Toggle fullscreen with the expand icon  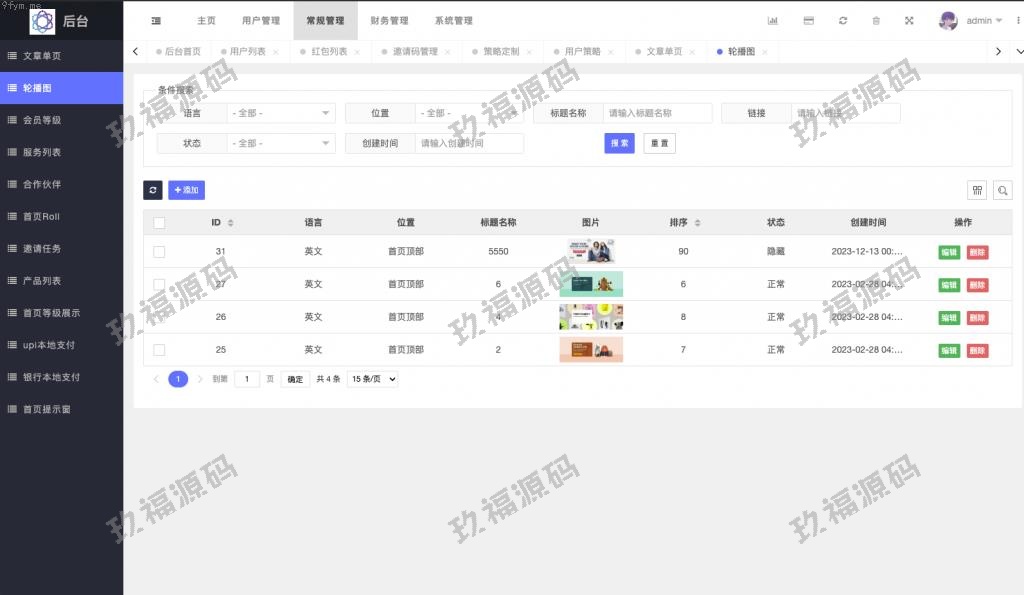[x=909, y=21]
